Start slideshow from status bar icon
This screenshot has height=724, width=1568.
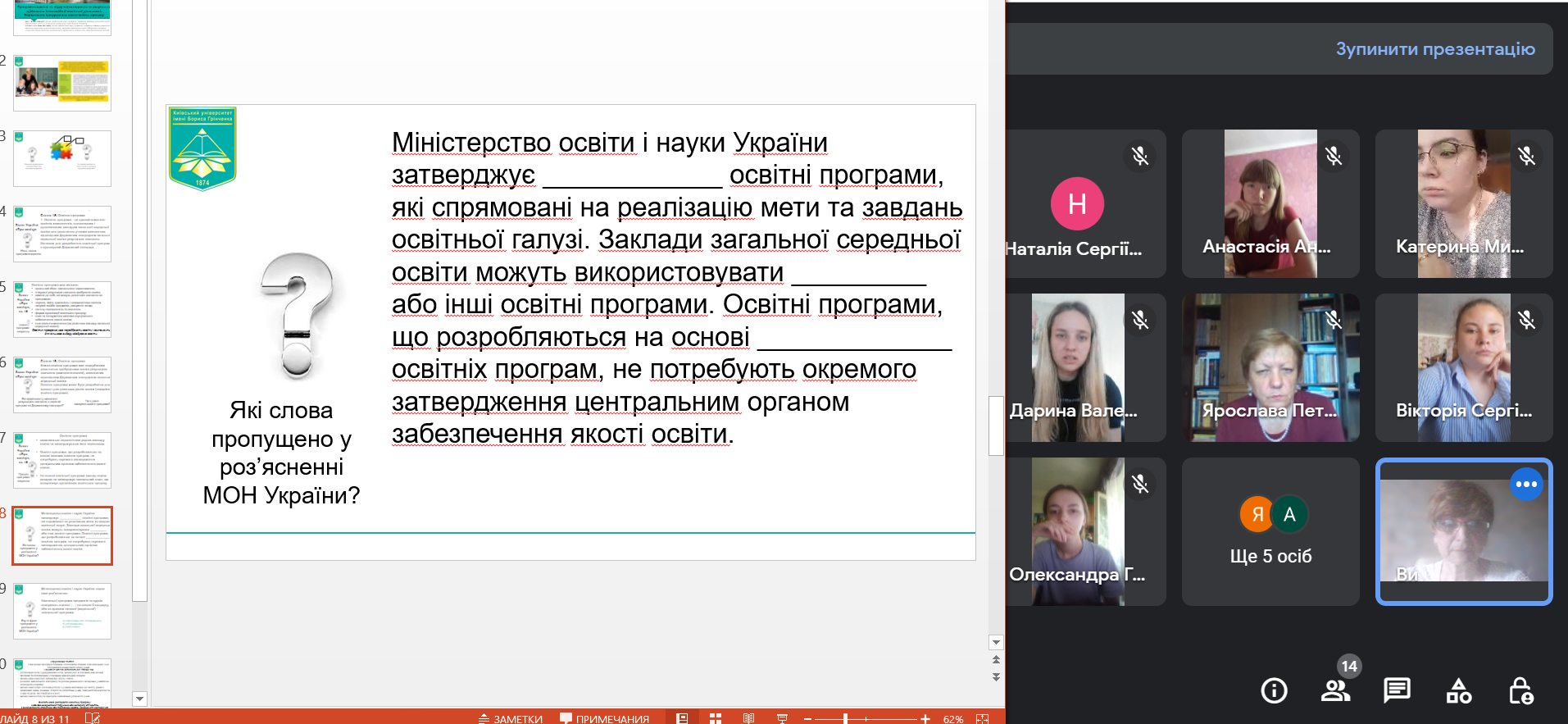click(782, 718)
